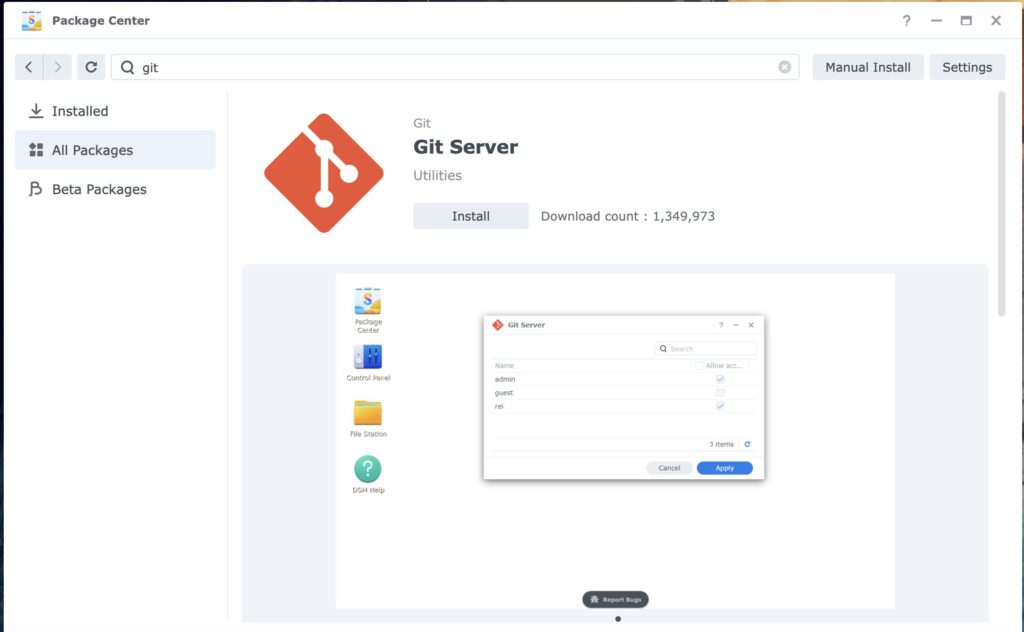Screen dimensions: 1024x632
Task: Click the Download count 1,349,973 text
Action: coord(628,216)
